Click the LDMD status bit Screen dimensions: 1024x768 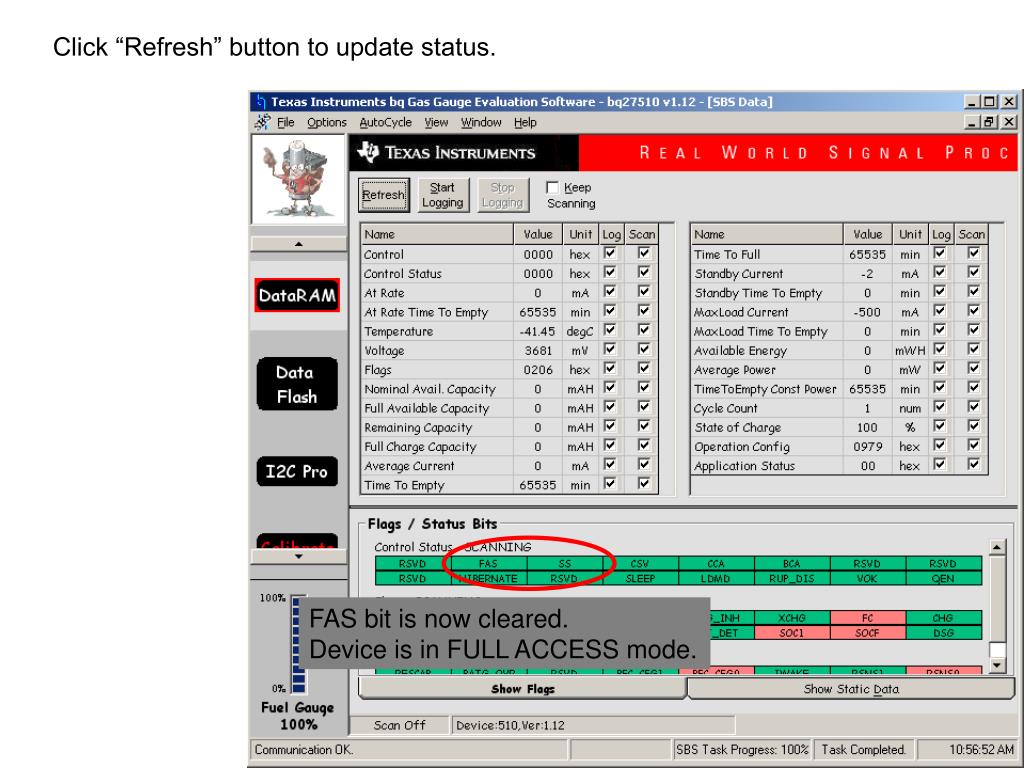click(x=716, y=579)
